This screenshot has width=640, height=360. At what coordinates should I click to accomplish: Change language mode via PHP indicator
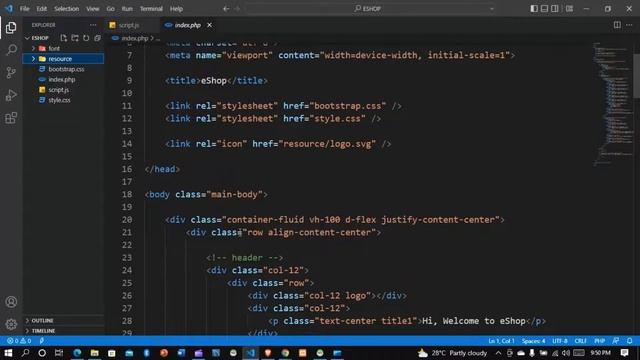pyautogui.click(x=599, y=341)
